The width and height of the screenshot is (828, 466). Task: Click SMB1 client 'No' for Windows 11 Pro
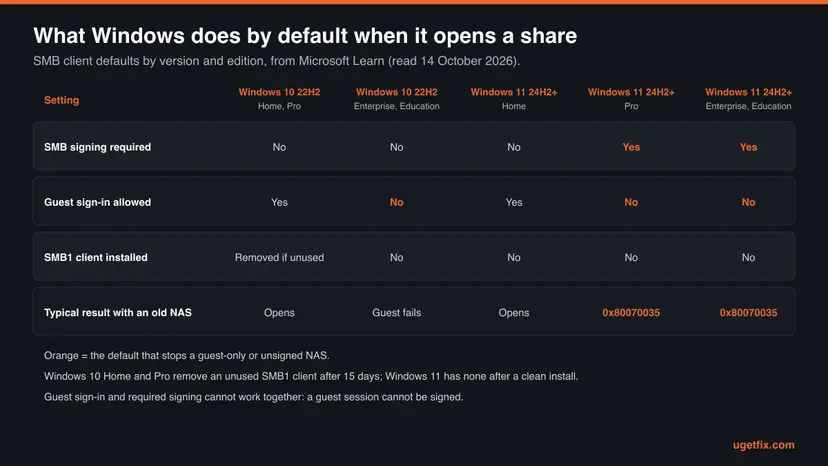pos(631,257)
